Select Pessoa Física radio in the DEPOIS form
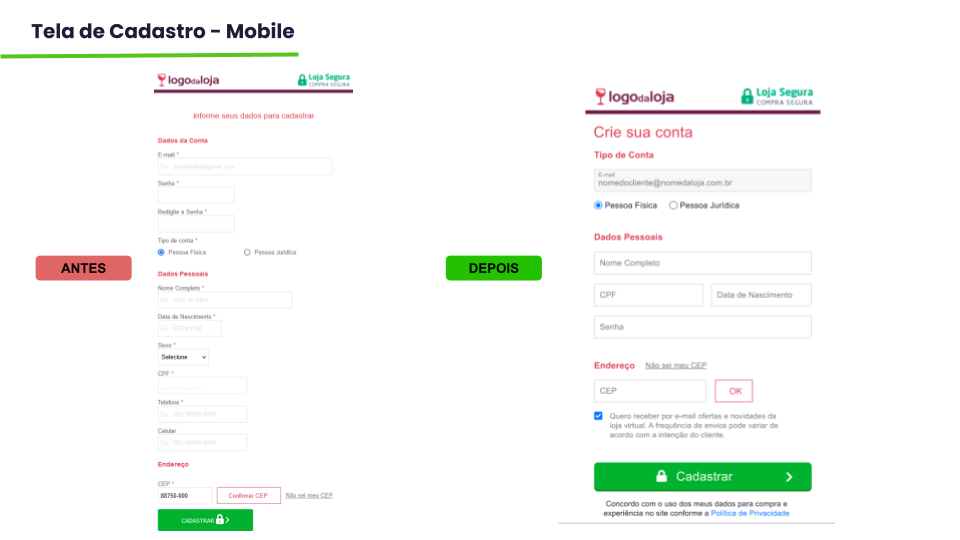Screen dimensions: 960x540 click(598, 205)
